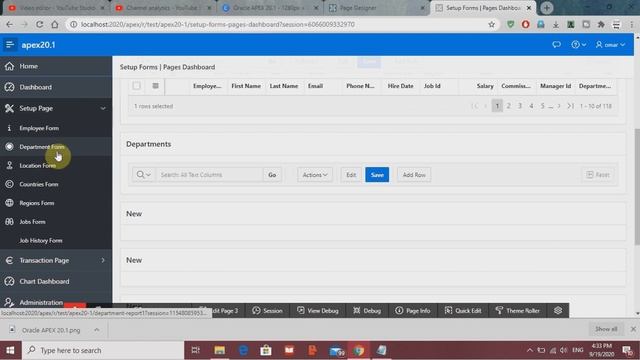Click the Setup Page tools icon
The image size is (640, 360).
9,108
